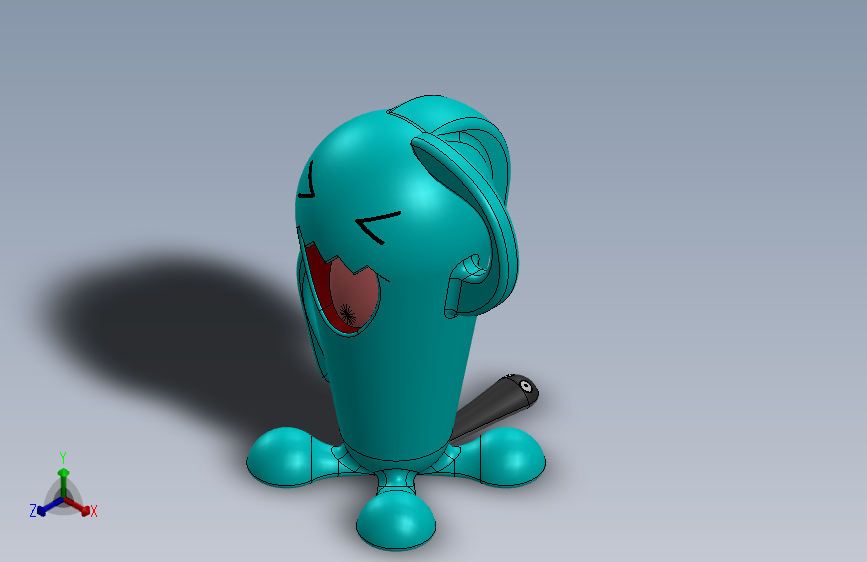Click the red X axis of the orientation triad
This screenshot has height=562, width=867.
pyautogui.click(x=77, y=506)
